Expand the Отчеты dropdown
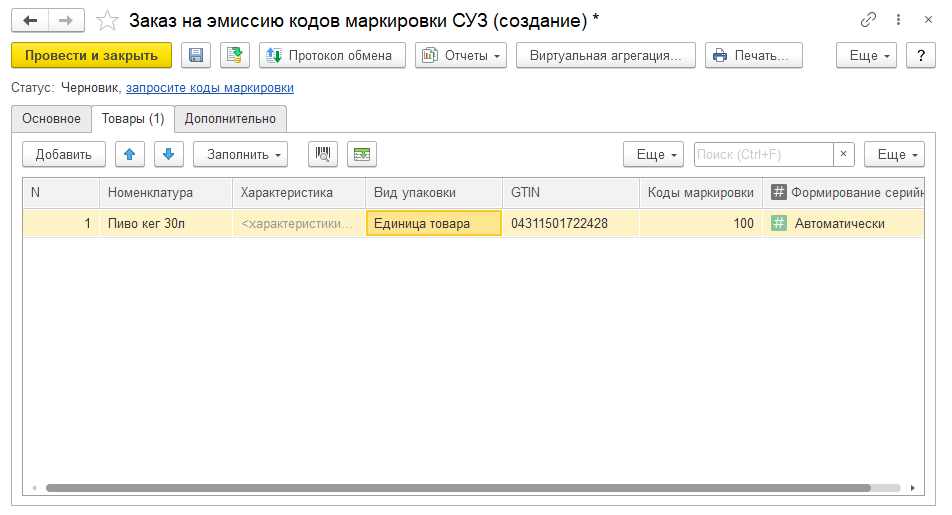 pos(461,55)
